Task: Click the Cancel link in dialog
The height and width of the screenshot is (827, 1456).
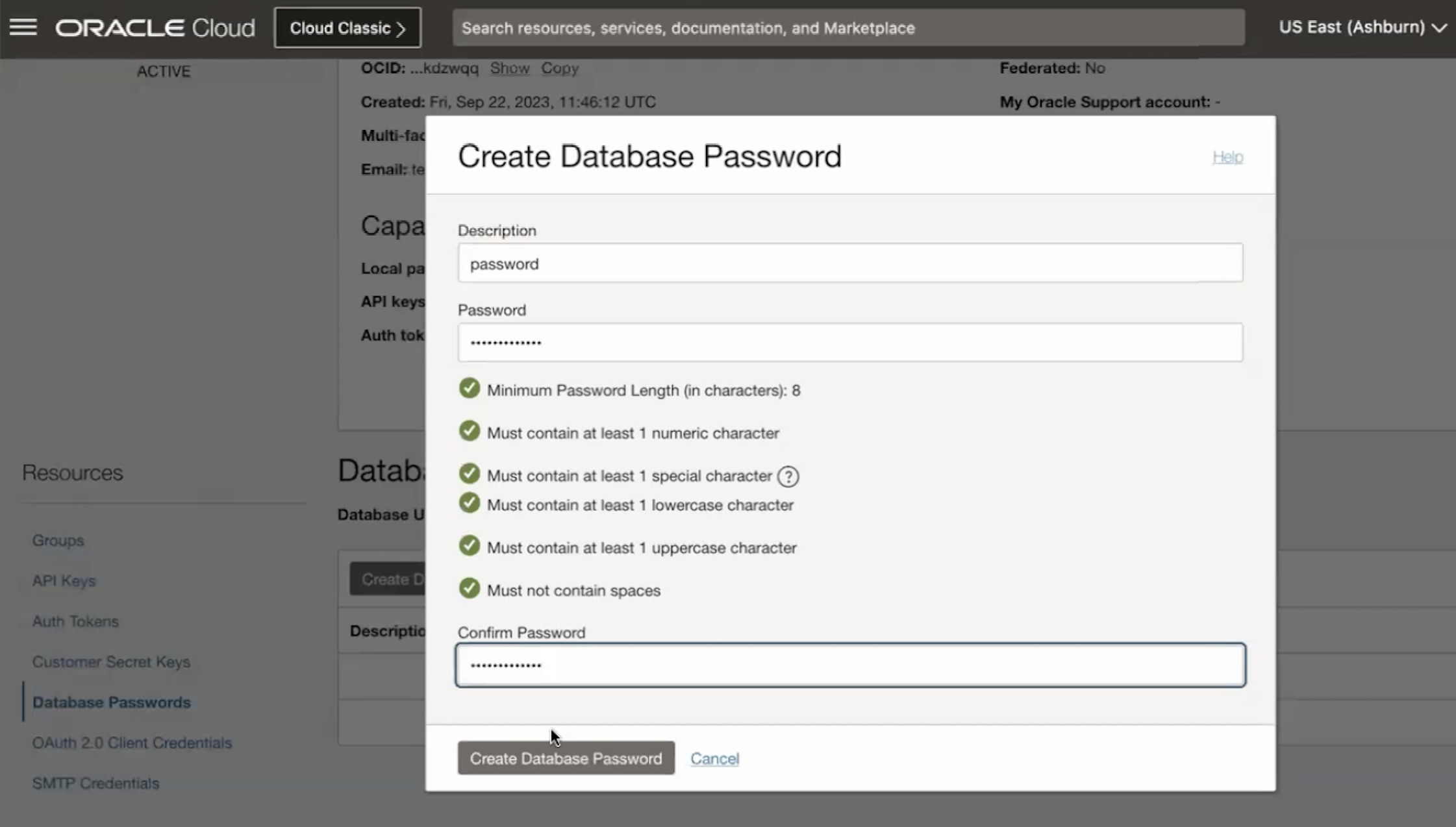Action: coord(714,758)
